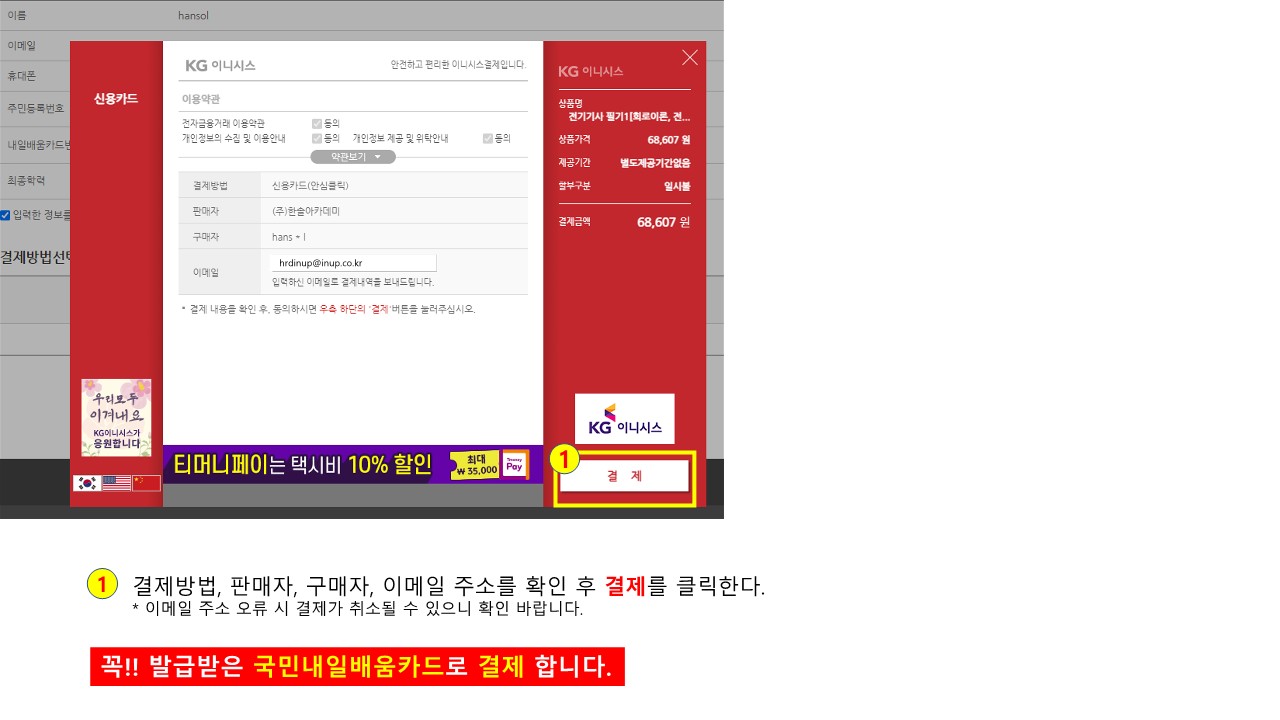Click the buyer name hans * l
The height and width of the screenshot is (720, 1280).
tap(289, 237)
